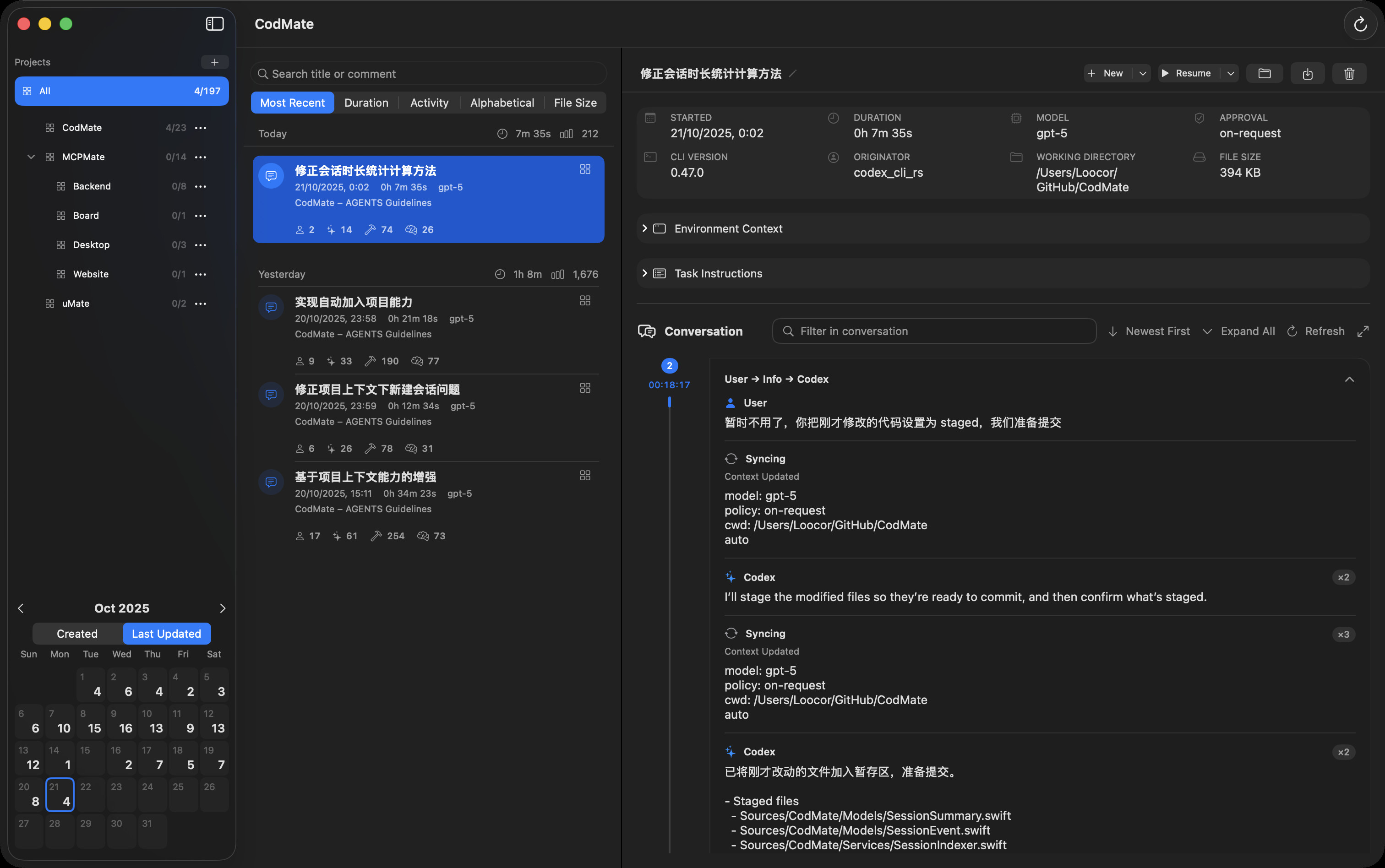Expand the Environment Context section

(644, 228)
